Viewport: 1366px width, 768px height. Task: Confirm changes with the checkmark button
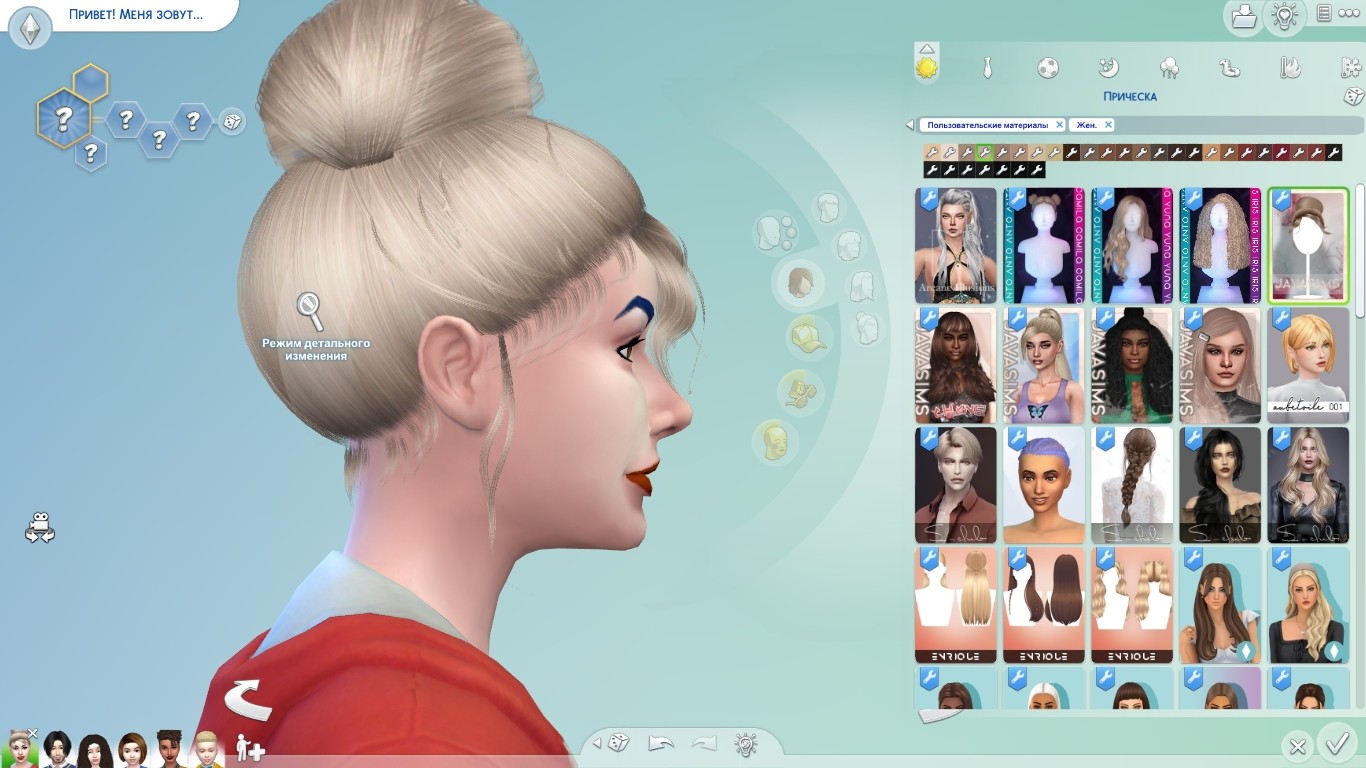coord(1337,744)
